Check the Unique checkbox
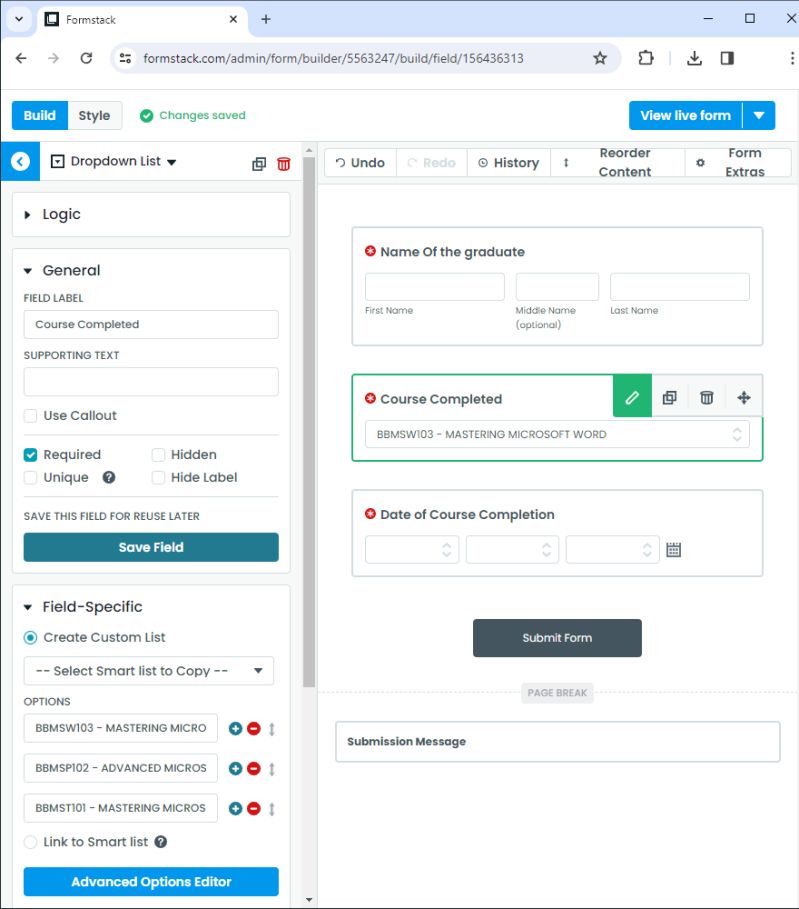 tap(30, 478)
